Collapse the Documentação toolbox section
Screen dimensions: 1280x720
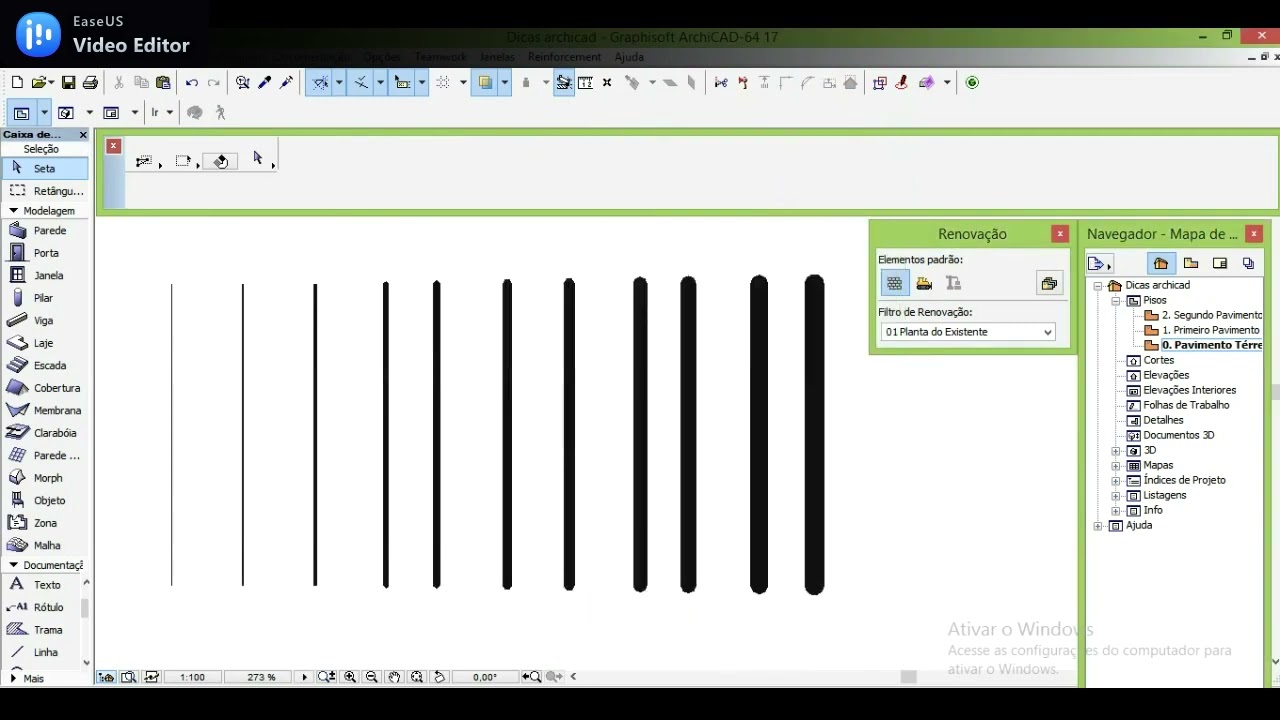pyautogui.click(x=14, y=565)
